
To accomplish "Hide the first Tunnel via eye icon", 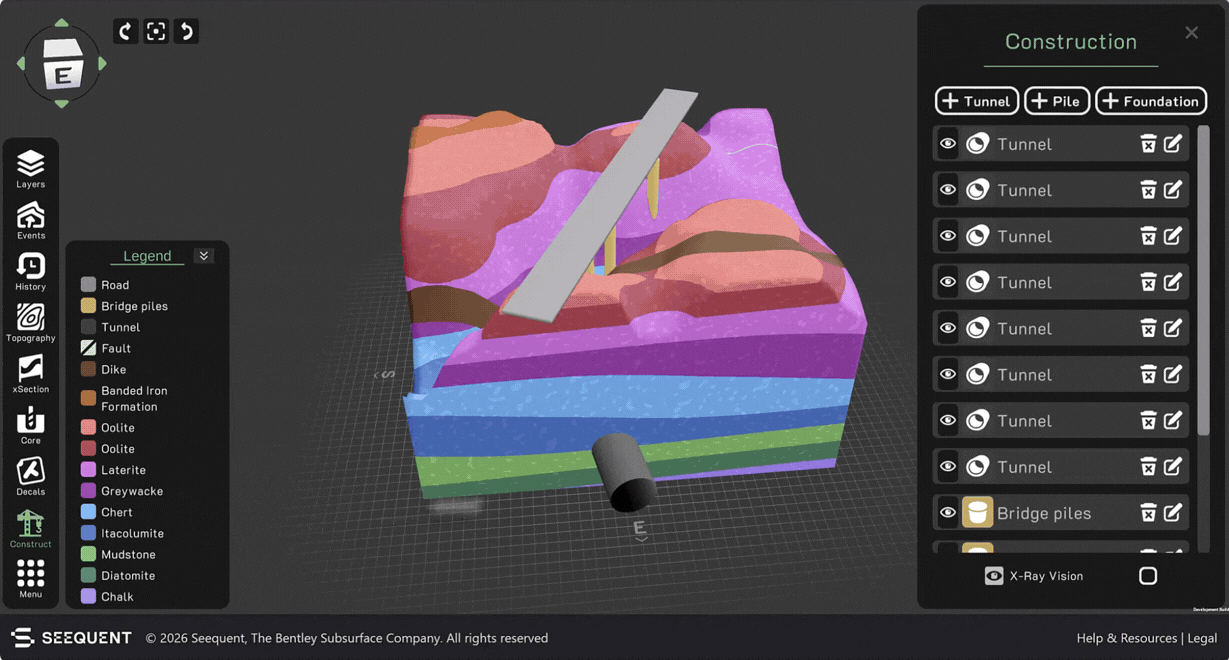I will 947,144.
